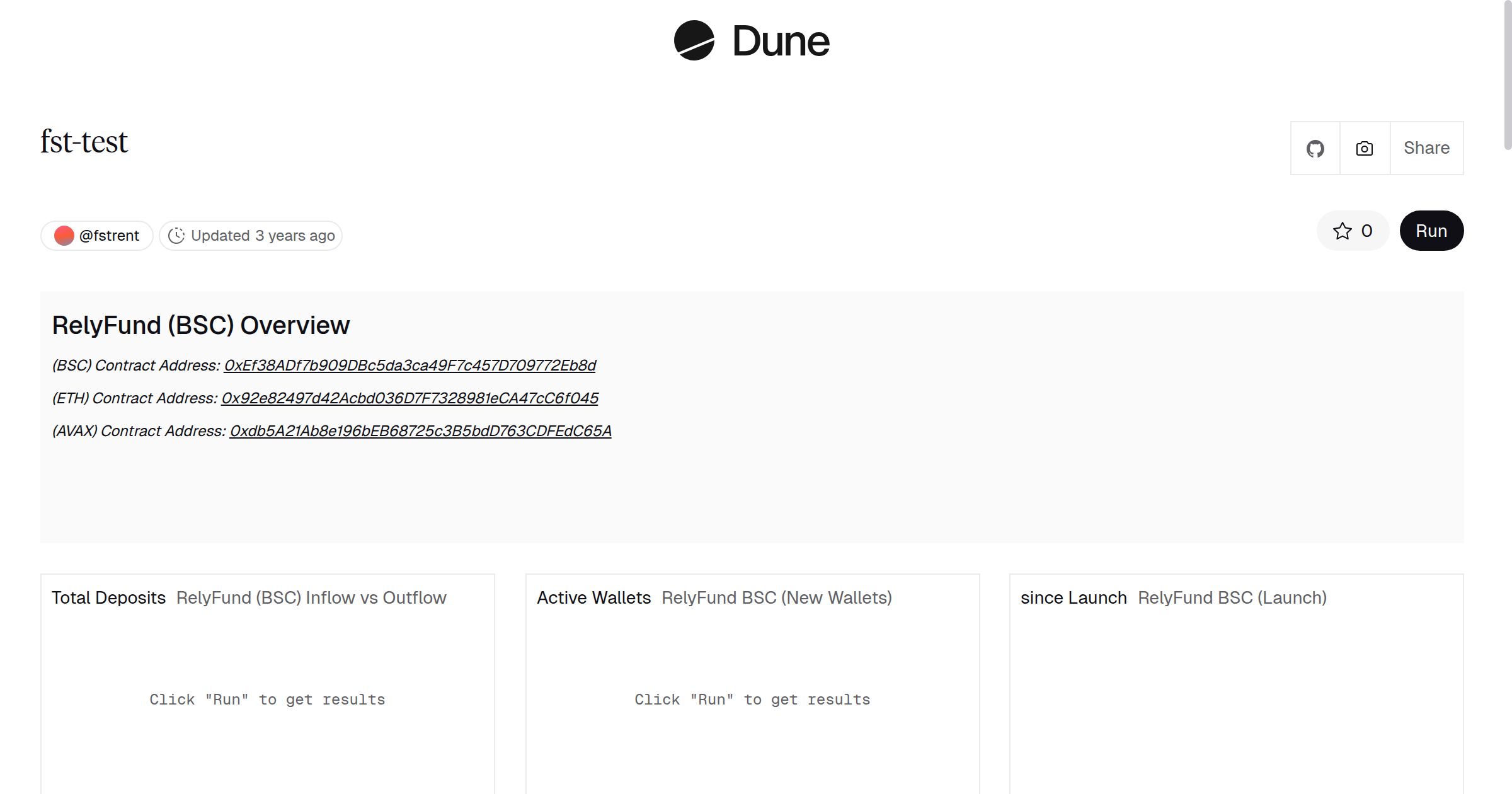Click the Dune wordmark text
Viewport: 1512px width, 794px height.
pos(781,42)
